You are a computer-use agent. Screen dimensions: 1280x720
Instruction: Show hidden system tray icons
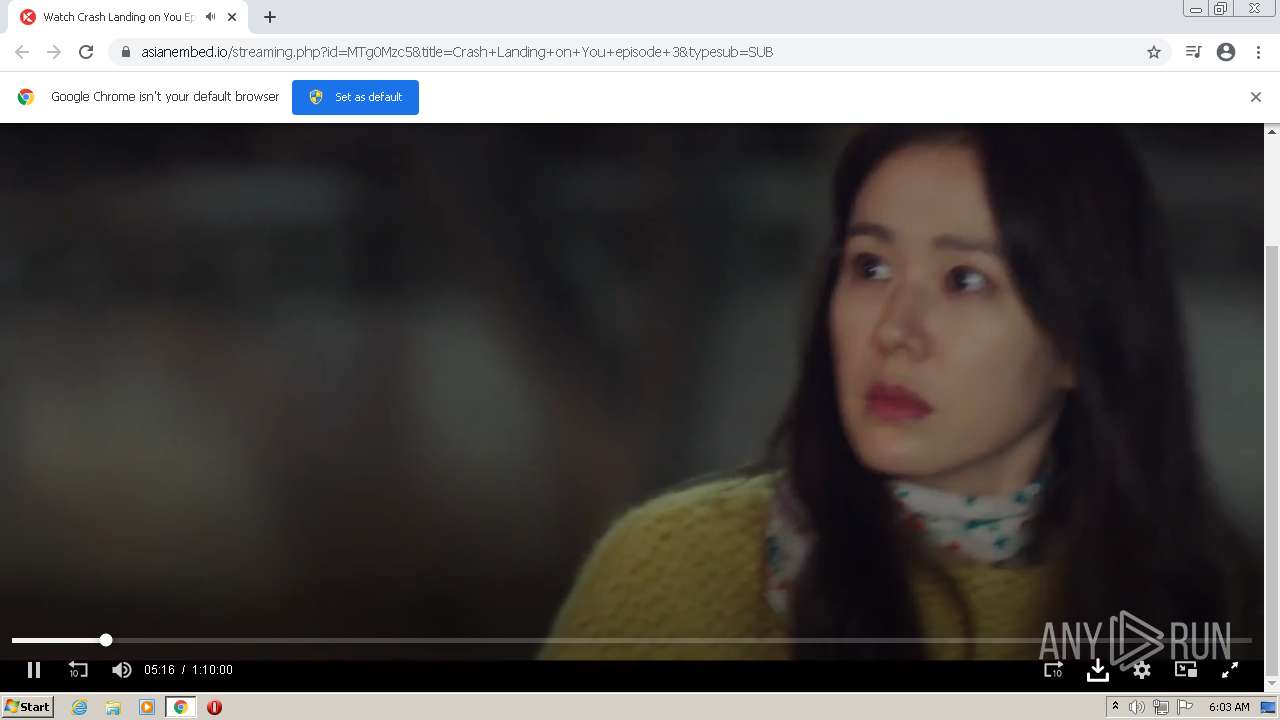[x=1115, y=707]
